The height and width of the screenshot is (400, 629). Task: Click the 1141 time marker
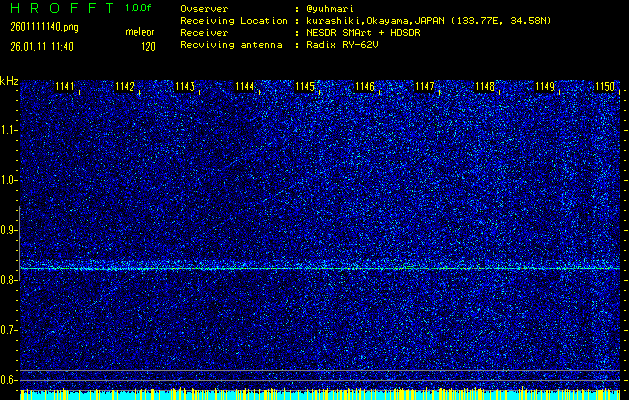pos(65,87)
